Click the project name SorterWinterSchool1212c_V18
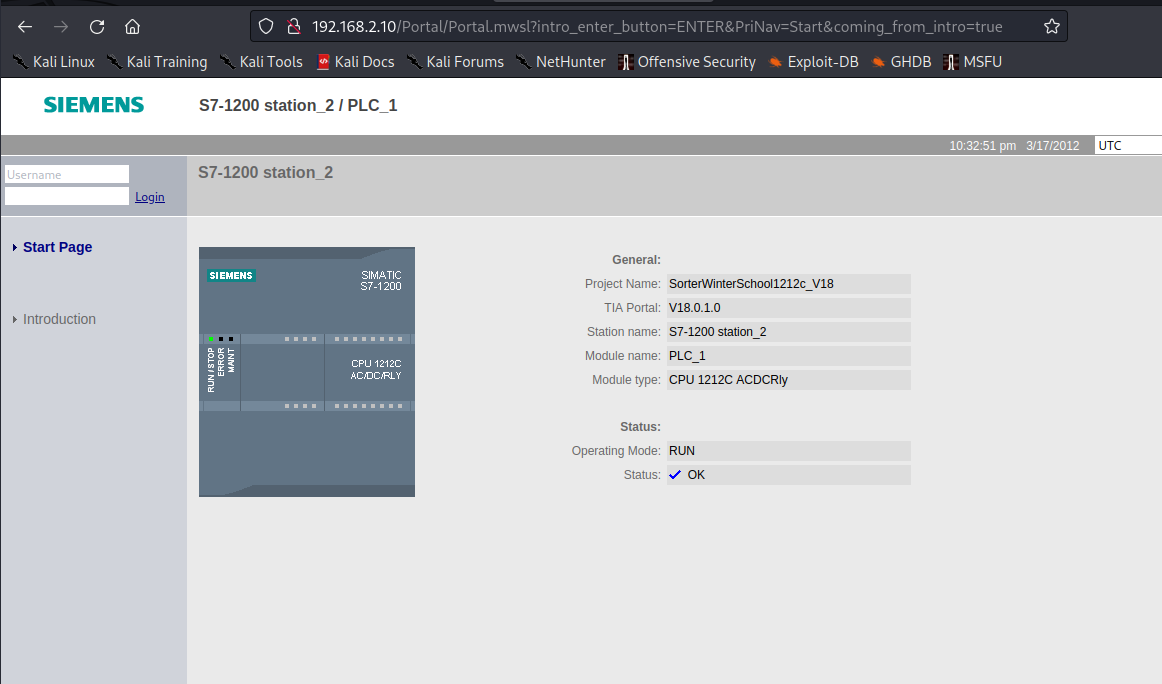This screenshot has width=1162, height=684. [751, 284]
